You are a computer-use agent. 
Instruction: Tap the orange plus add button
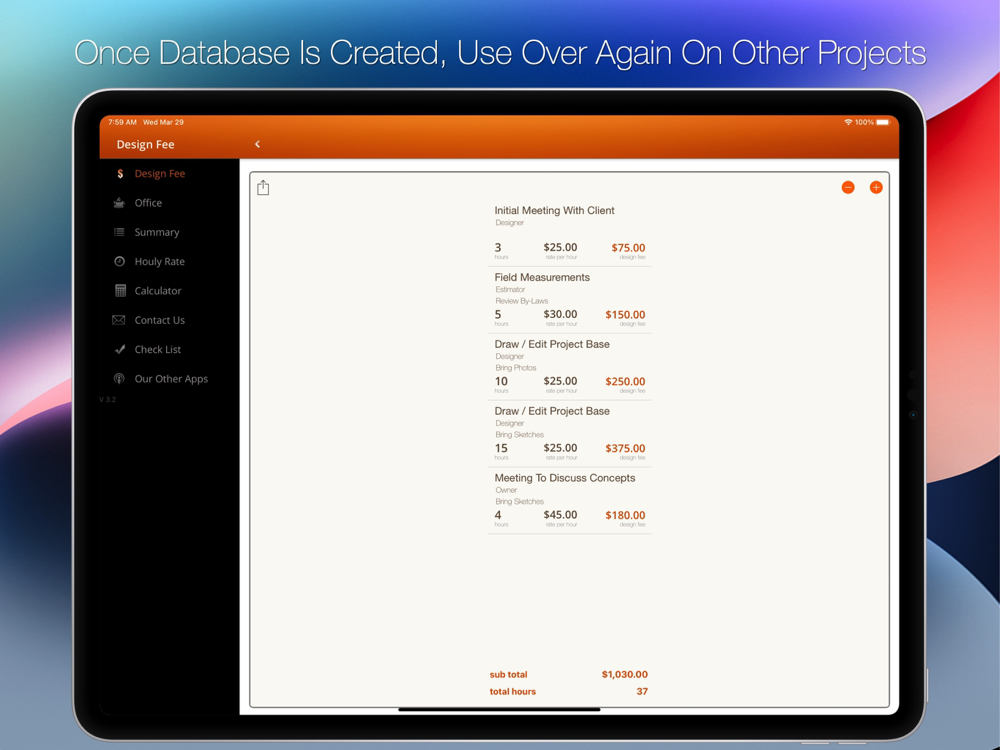pos(876,187)
